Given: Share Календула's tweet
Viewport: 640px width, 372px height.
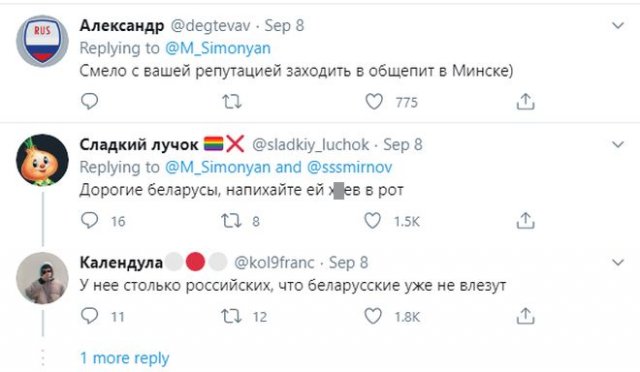Looking at the screenshot, I should coord(525,316).
